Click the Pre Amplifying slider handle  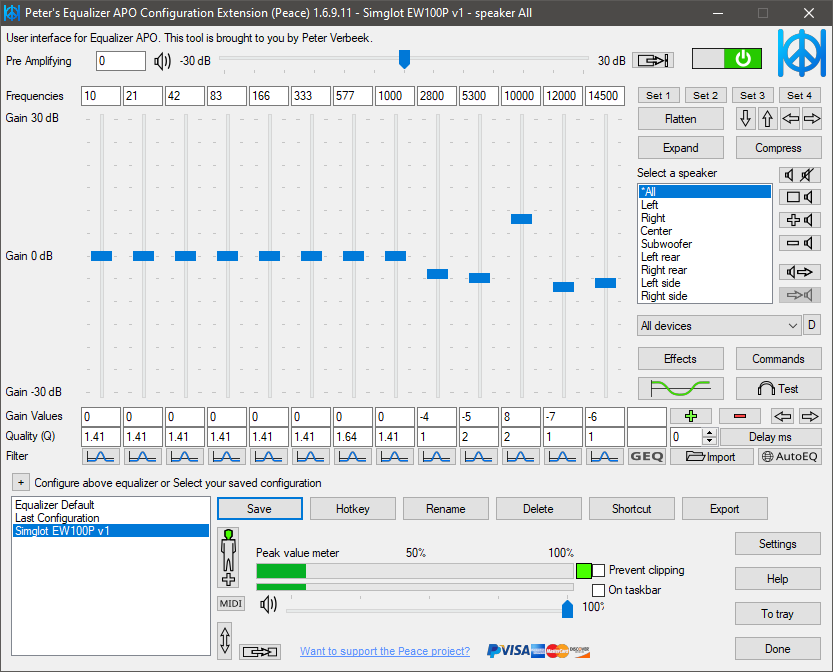(x=404, y=59)
